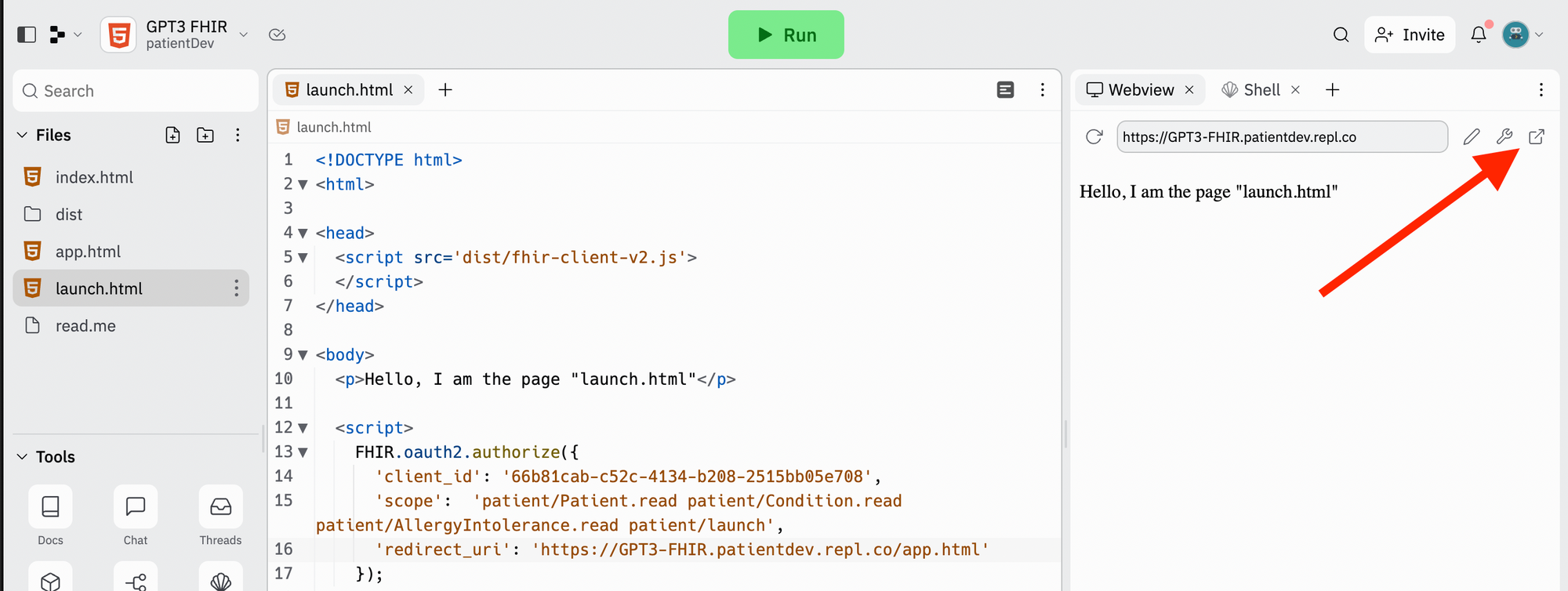
Task: Reload the webview page
Action: tap(1094, 137)
